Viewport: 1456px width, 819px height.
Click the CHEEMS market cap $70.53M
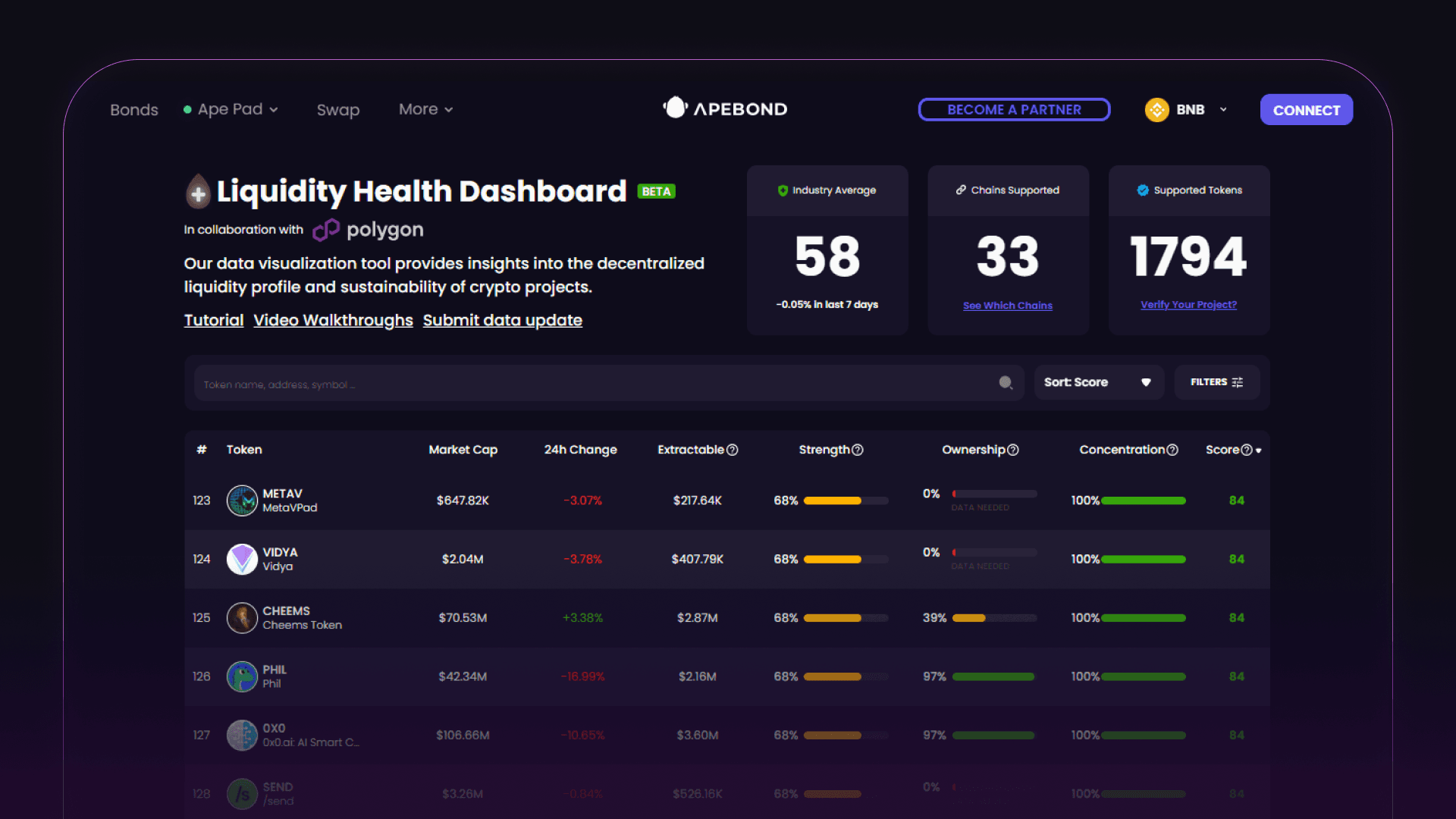[x=463, y=618]
